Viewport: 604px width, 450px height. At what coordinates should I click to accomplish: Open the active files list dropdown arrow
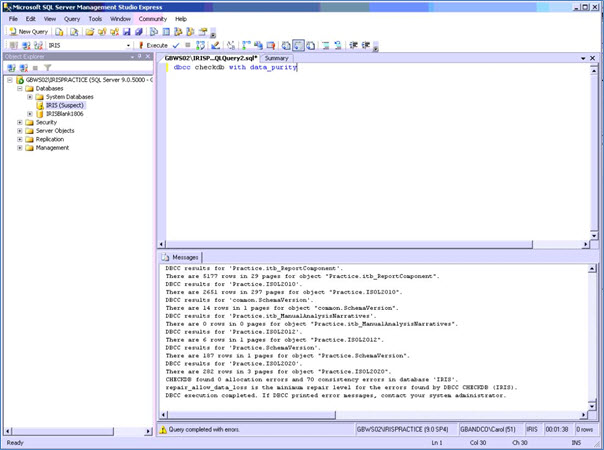pos(583,58)
